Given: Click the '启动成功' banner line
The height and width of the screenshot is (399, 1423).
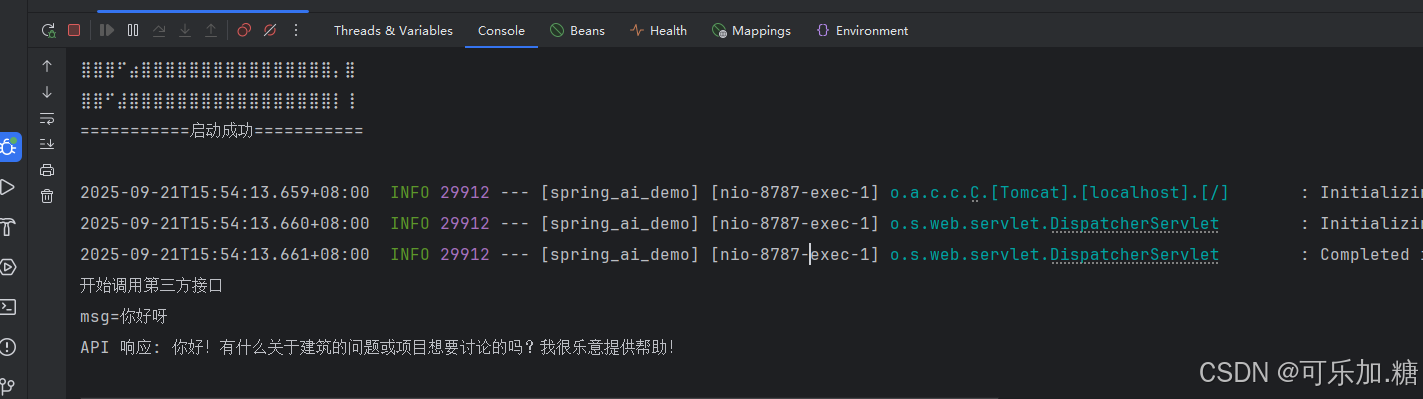Looking at the screenshot, I should pyautogui.click(x=221, y=131).
